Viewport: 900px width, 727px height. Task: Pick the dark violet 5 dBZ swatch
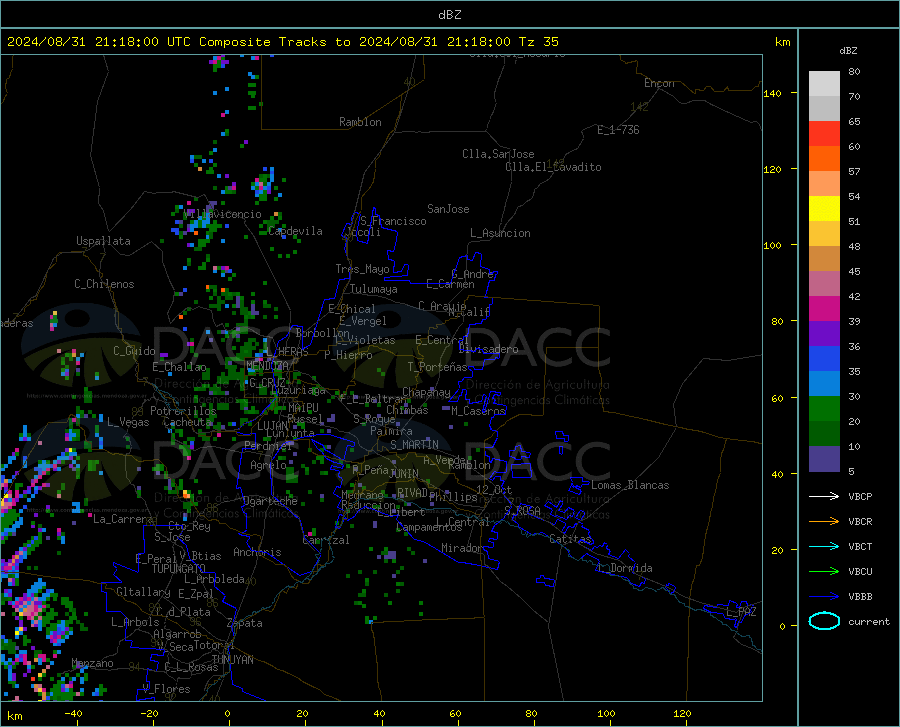coord(824,459)
